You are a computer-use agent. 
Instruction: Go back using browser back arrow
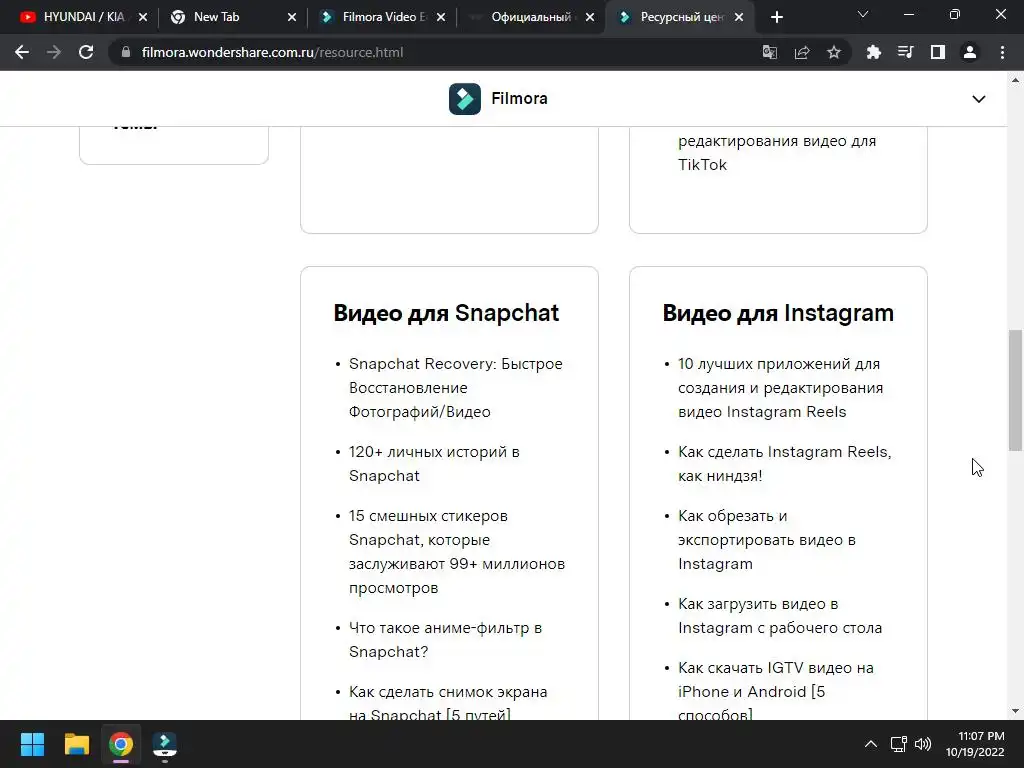point(22,52)
